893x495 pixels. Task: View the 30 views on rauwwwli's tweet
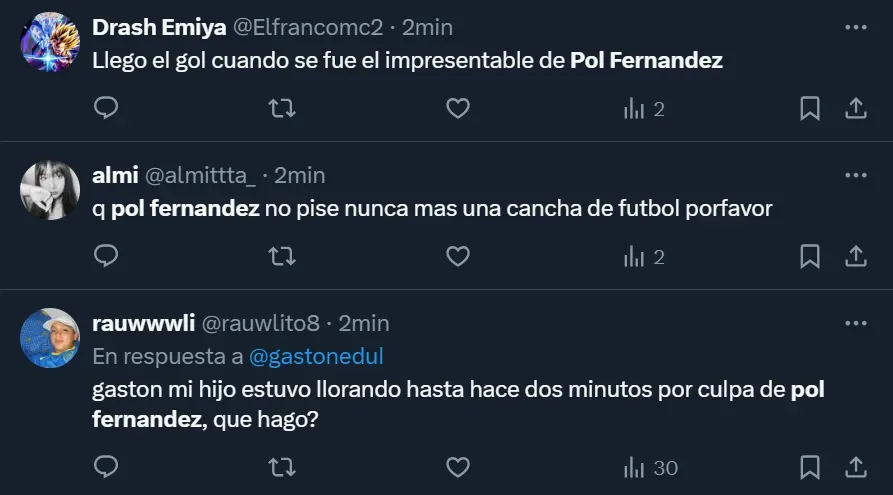[x=650, y=466]
